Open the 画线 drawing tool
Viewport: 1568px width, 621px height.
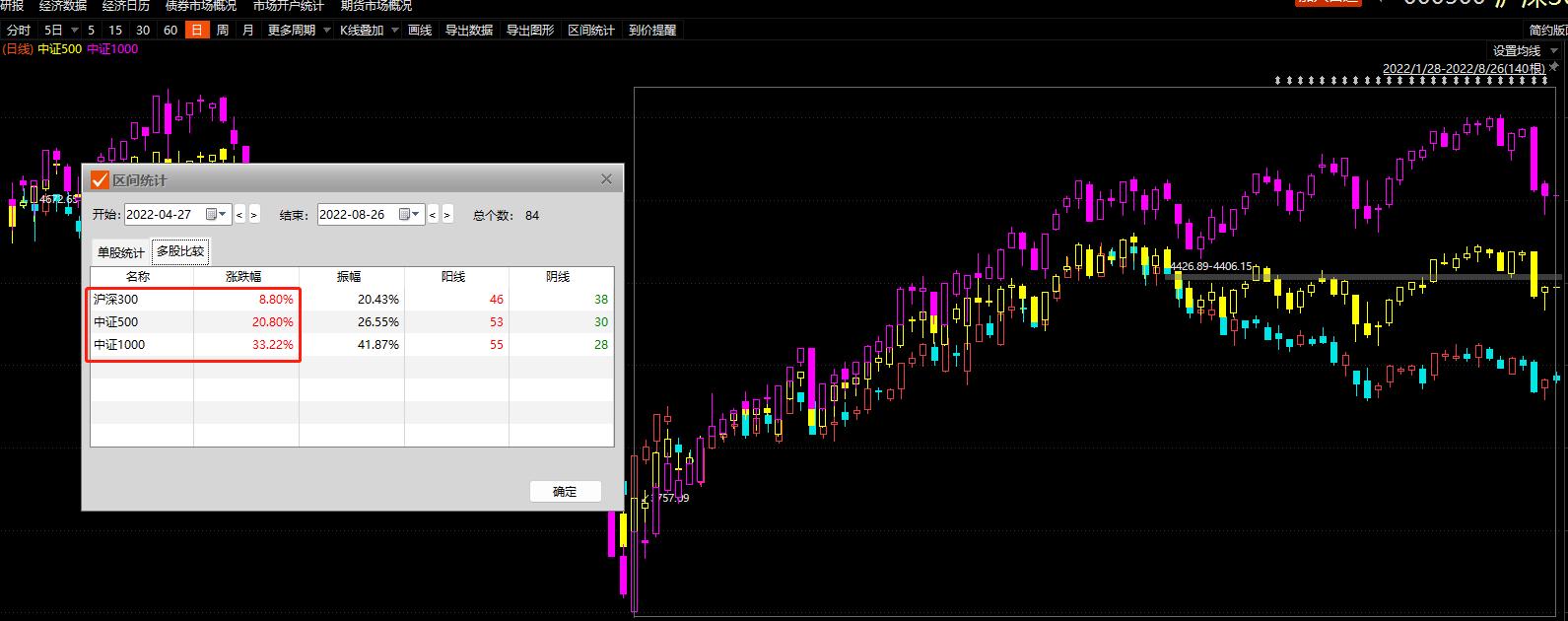tap(420, 31)
